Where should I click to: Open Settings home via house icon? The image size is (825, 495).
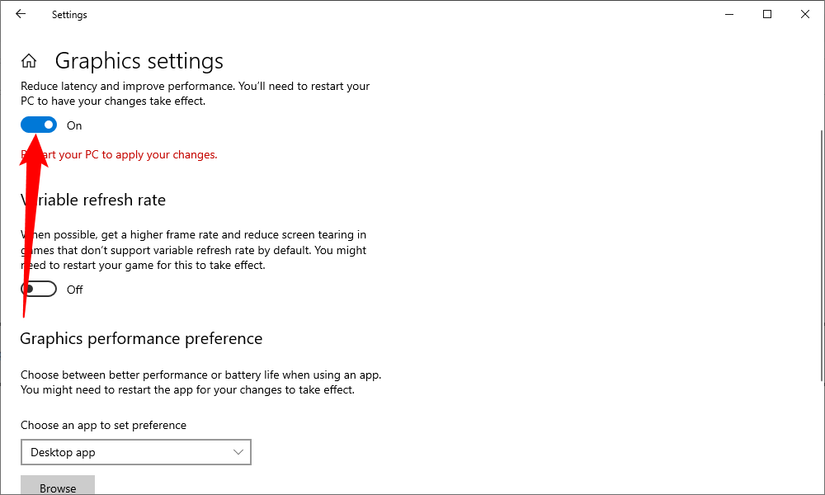click(29, 61)
